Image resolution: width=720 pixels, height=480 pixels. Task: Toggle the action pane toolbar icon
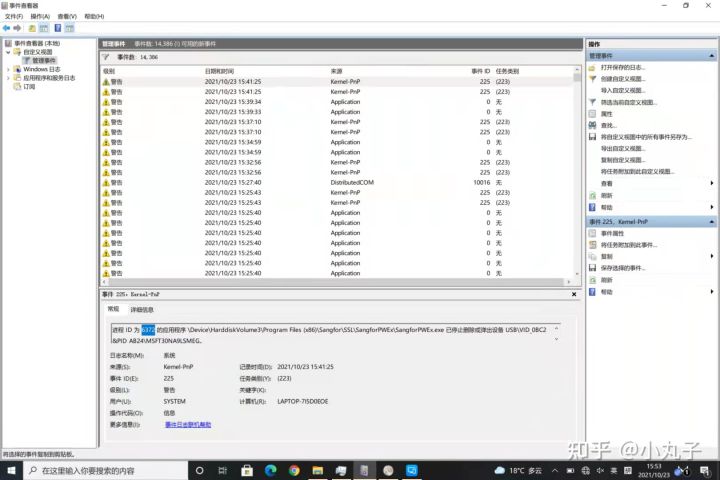69,28
